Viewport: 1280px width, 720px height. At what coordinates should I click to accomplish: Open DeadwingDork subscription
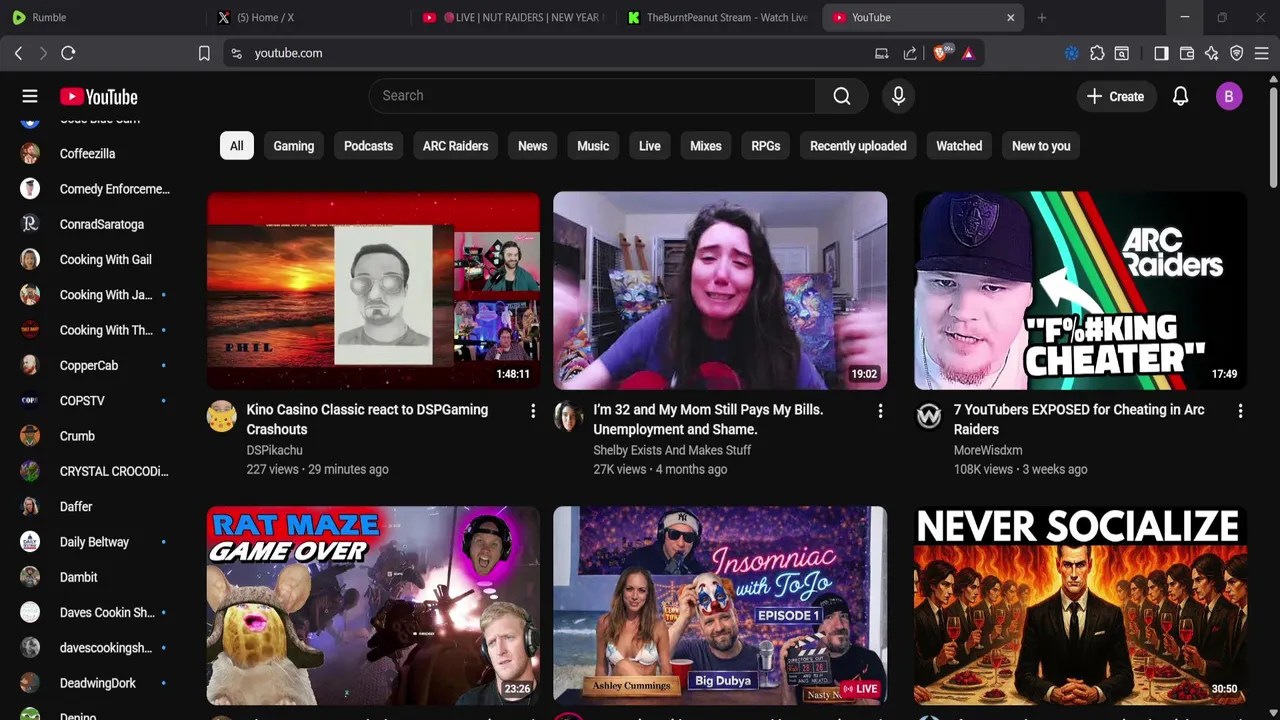coord(96,683)
